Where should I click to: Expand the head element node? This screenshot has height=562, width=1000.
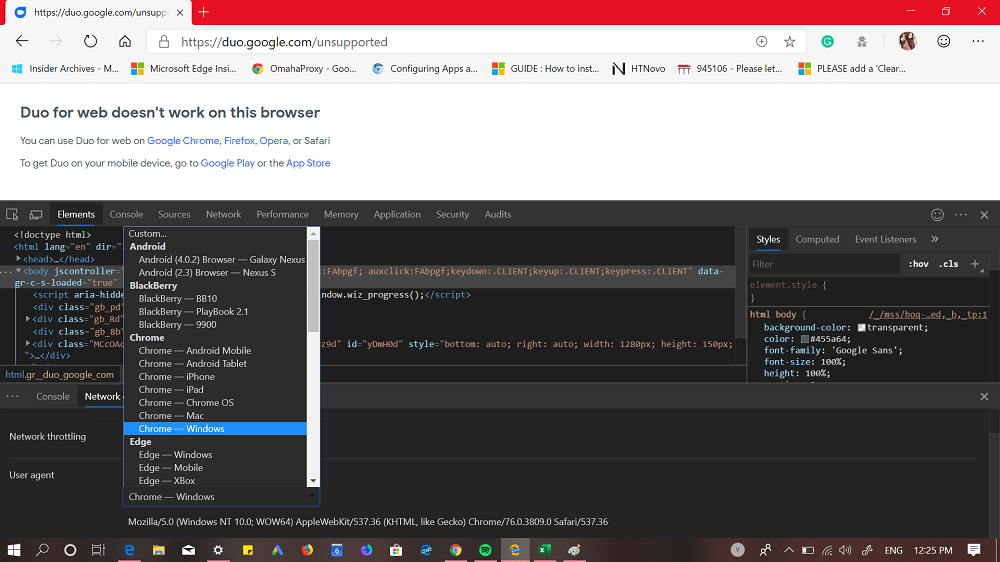pos(18,259)
